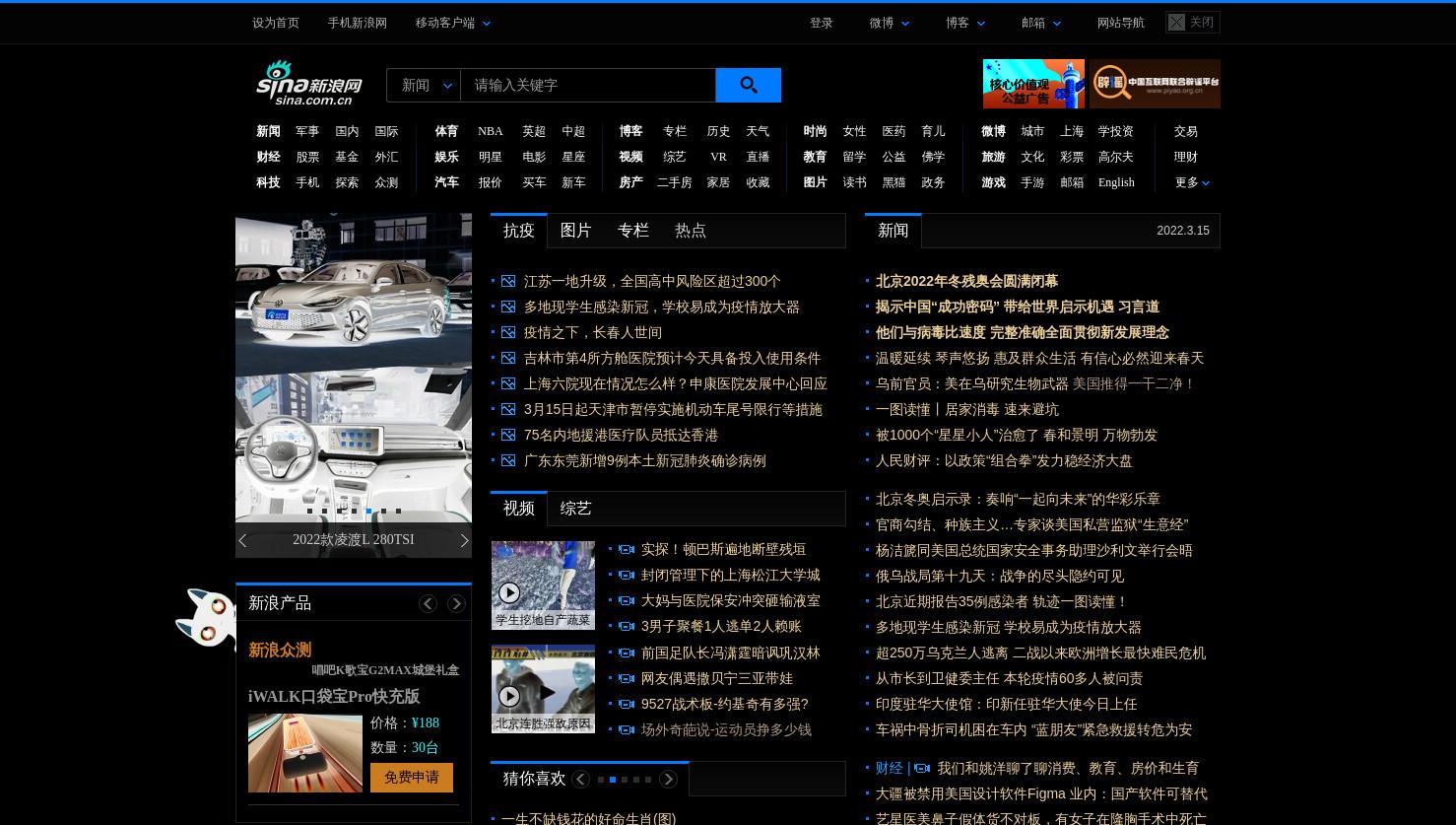Click 免费申请 button for iWALK
This screenshot has height=825, width=1456.
click(x=412, y=778)
